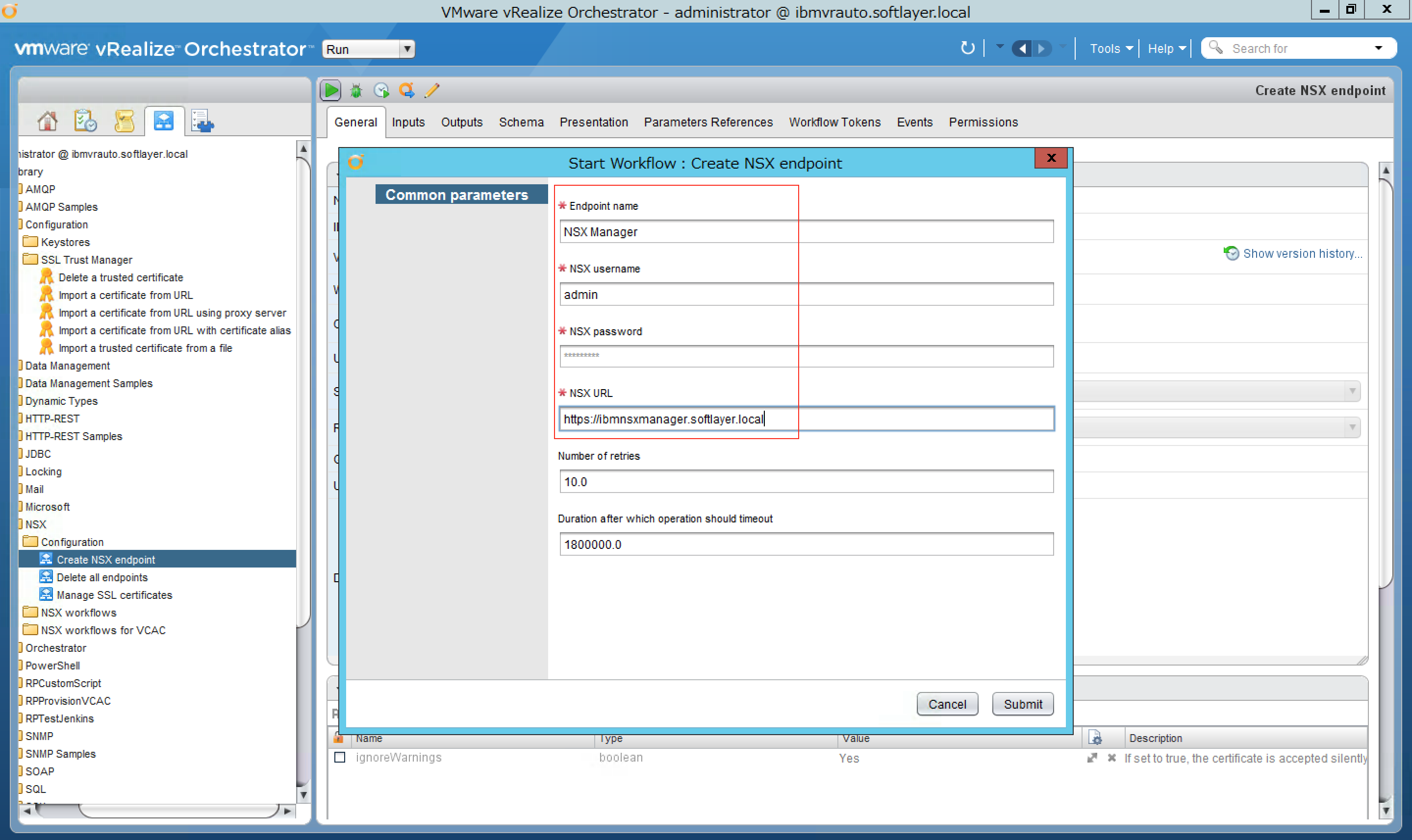Image resolution: width=1412 pixels, height=840 pixels.
Task: Open the policies scroll icon
Action: point(124,121)
